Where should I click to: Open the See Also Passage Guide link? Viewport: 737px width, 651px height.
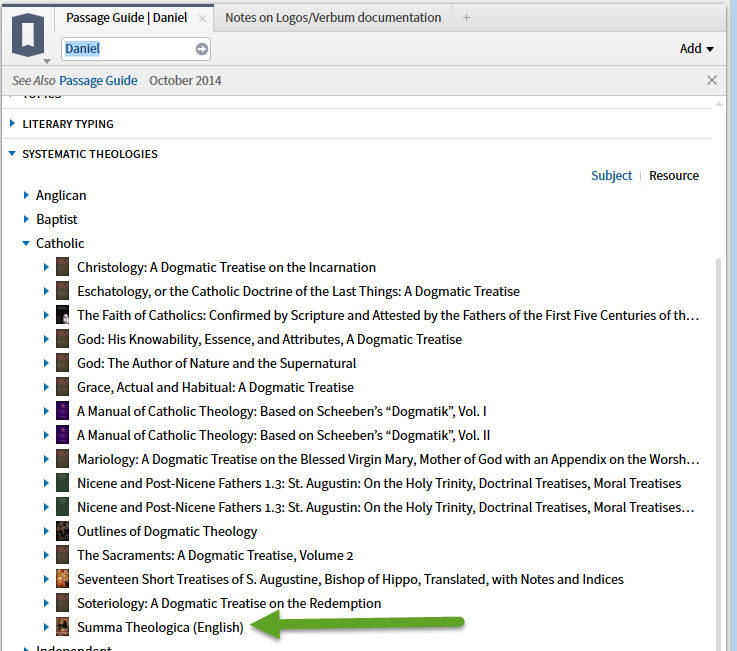click(98, 80)
